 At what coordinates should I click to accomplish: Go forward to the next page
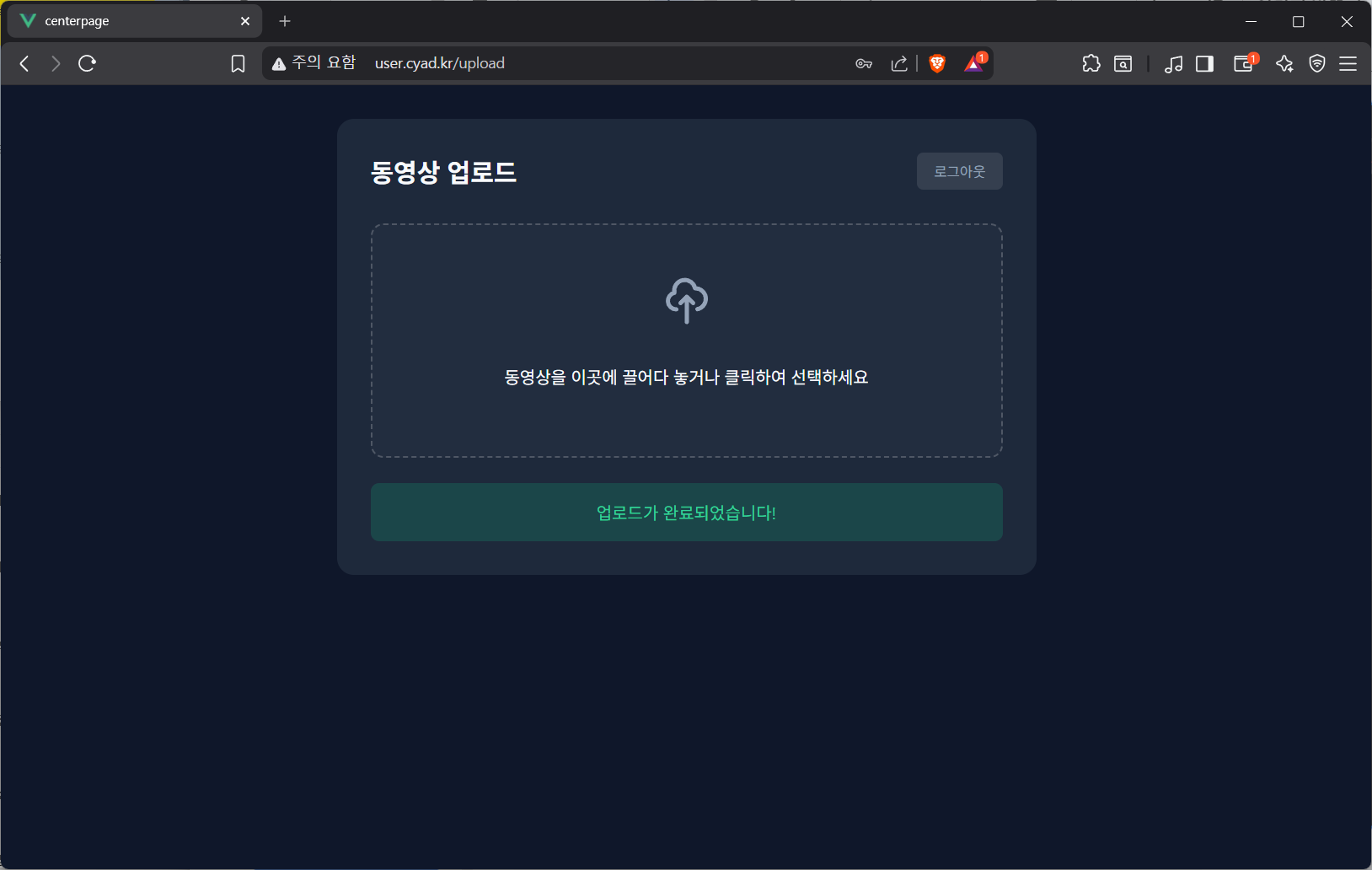[x=56, y=63]
